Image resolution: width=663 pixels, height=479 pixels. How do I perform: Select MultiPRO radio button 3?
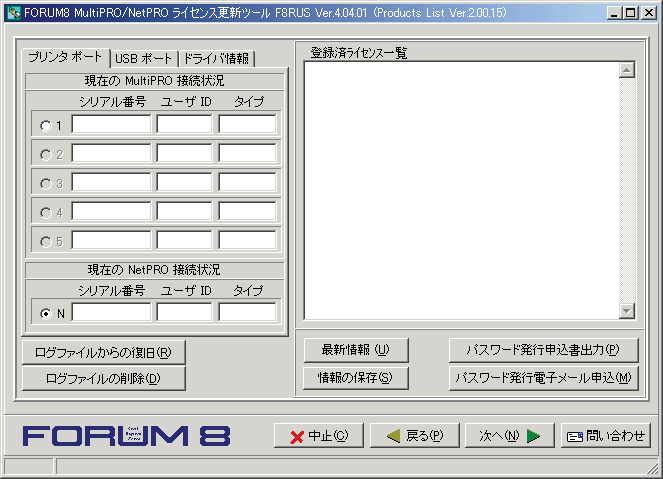point(46,184)
